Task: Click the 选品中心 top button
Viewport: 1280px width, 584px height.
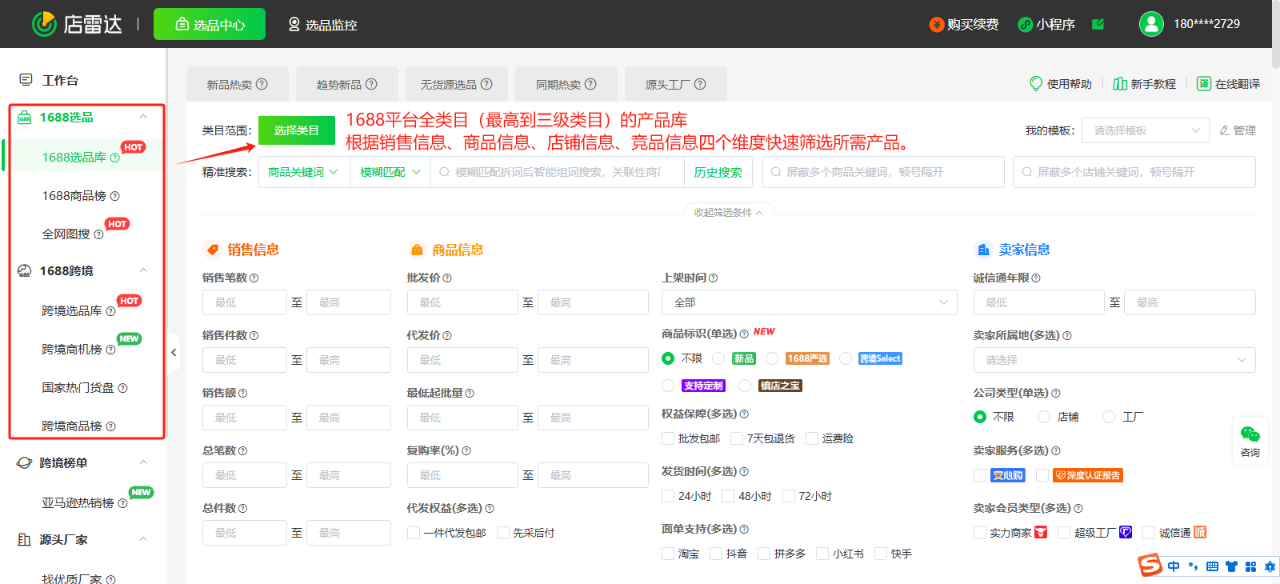Action: coord(209,24)
